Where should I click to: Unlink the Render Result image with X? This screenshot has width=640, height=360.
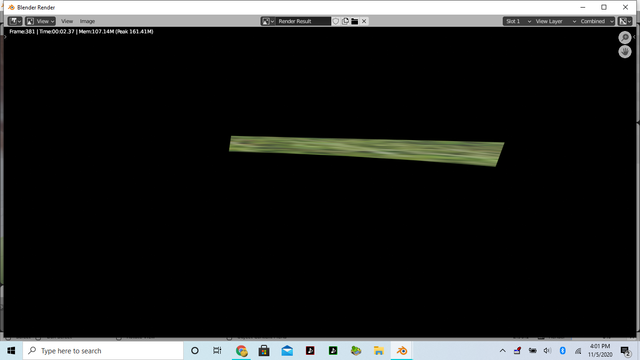click(x=364, y=21)
